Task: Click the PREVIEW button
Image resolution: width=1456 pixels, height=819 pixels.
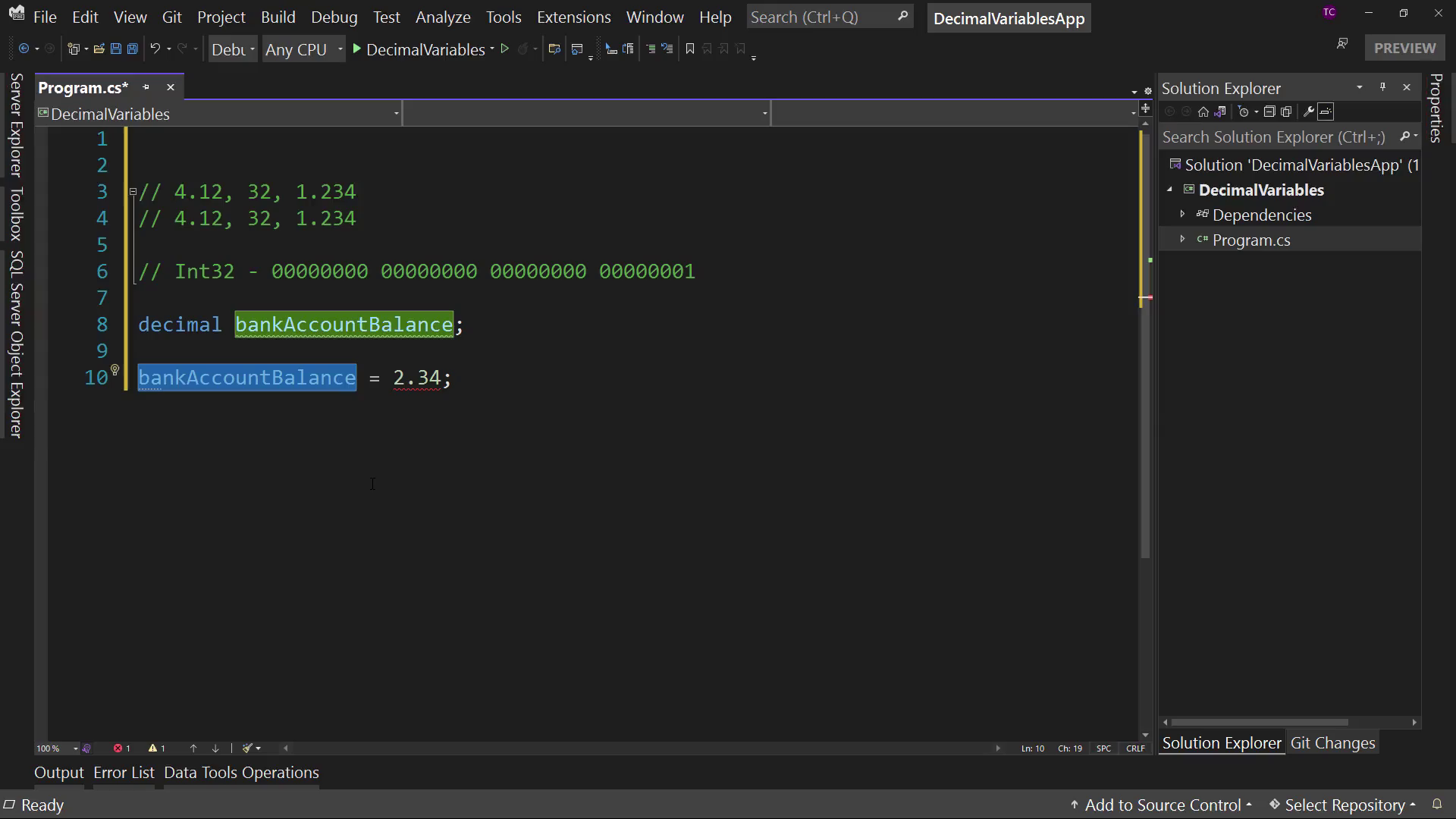Action: 1404,48
